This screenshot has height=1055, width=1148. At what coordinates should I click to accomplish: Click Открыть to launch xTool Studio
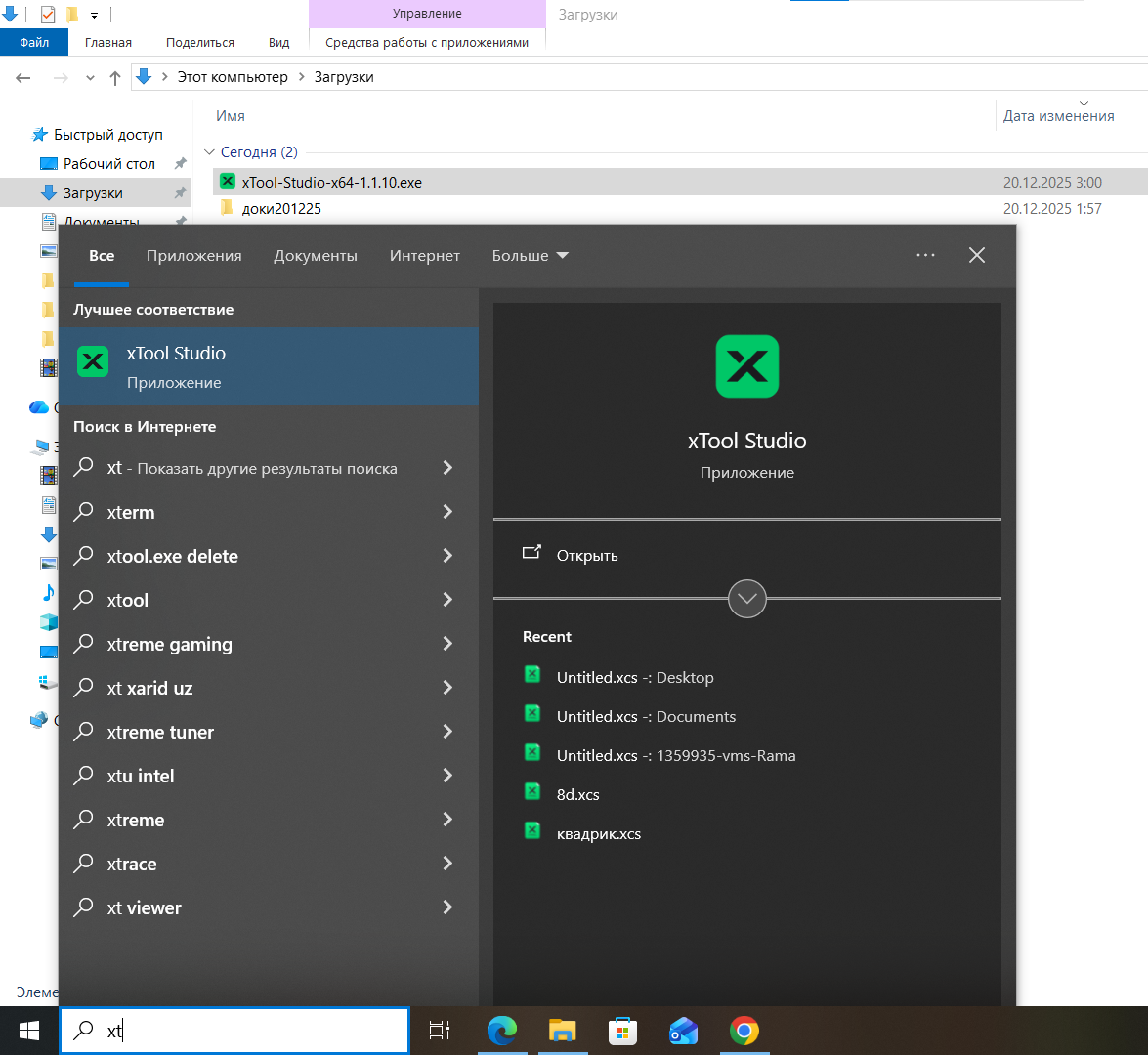586,555
